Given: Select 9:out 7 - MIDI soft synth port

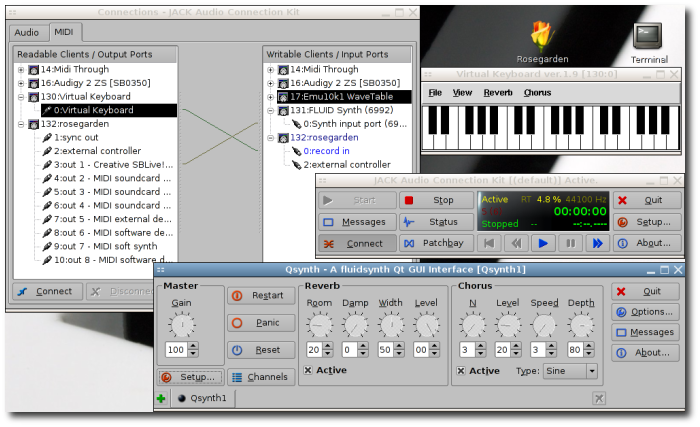Looking at the screenshot, I should [x=100, y=246].
